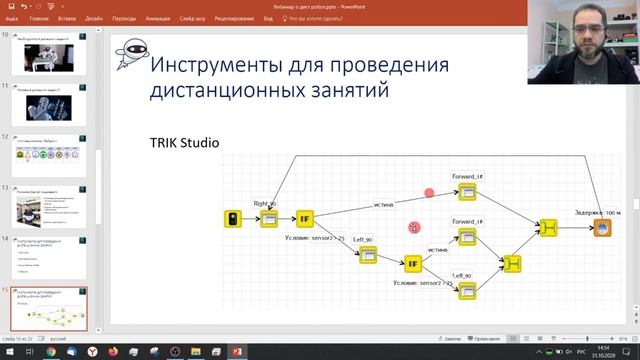This screenshot has height=360, width=640.
Task: Select slide 10 thumbnail
Action: click(x=49, y=54)
